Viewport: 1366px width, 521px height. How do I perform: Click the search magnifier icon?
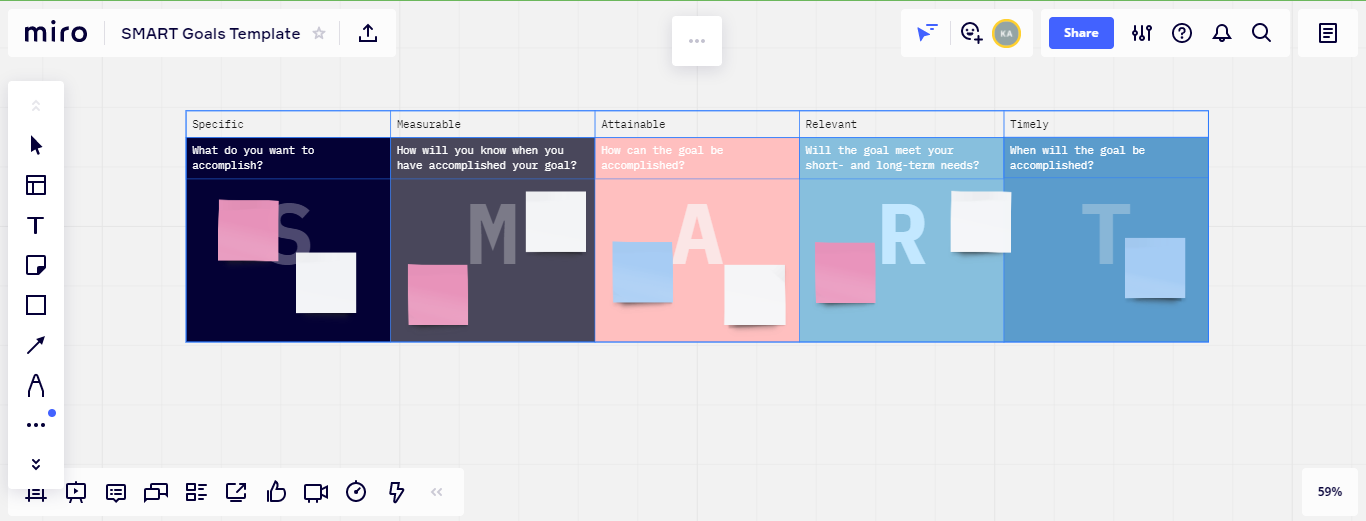tap(1262, 33)
